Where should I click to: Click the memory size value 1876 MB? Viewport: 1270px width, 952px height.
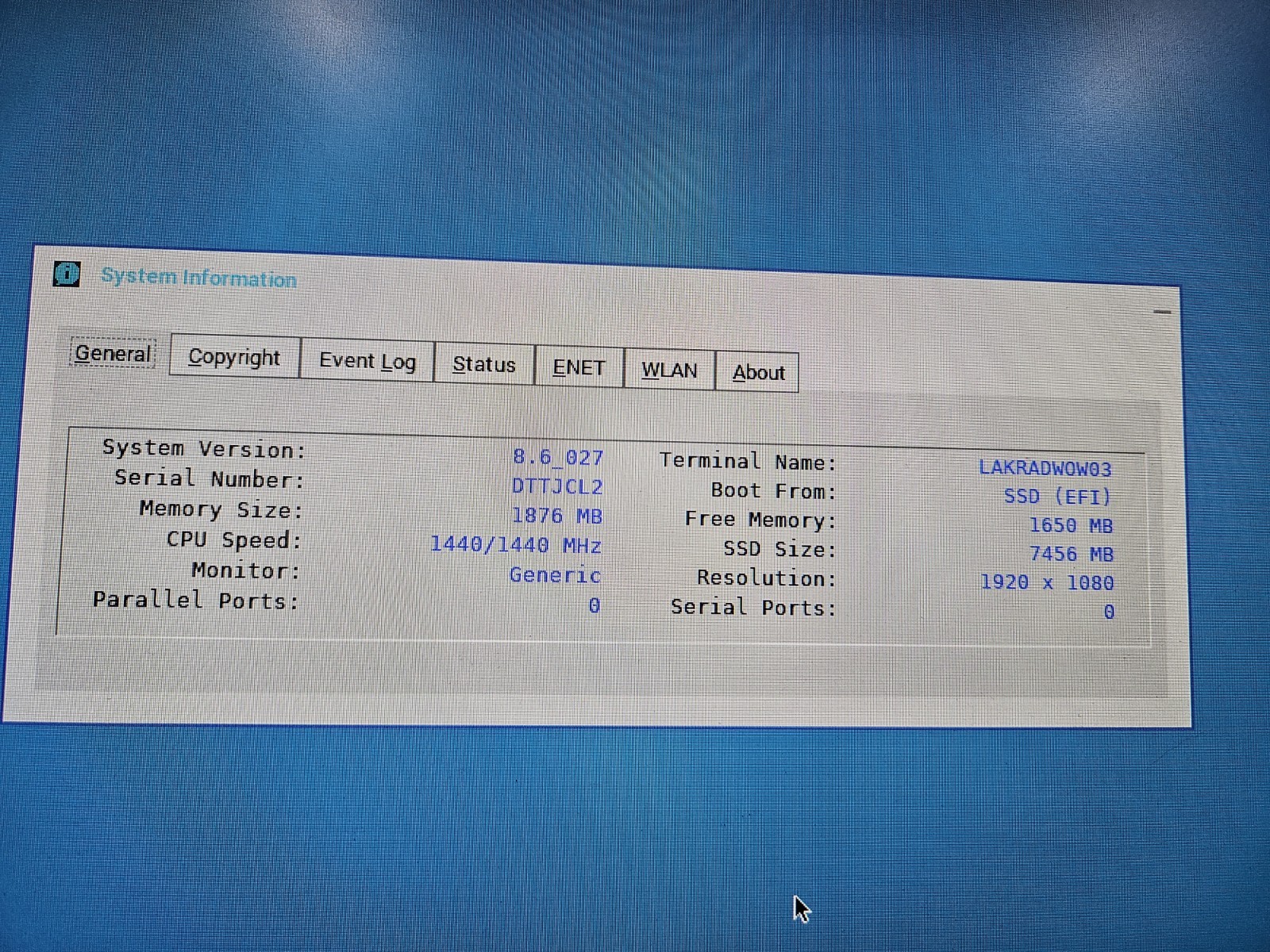(x=557, y=516)
